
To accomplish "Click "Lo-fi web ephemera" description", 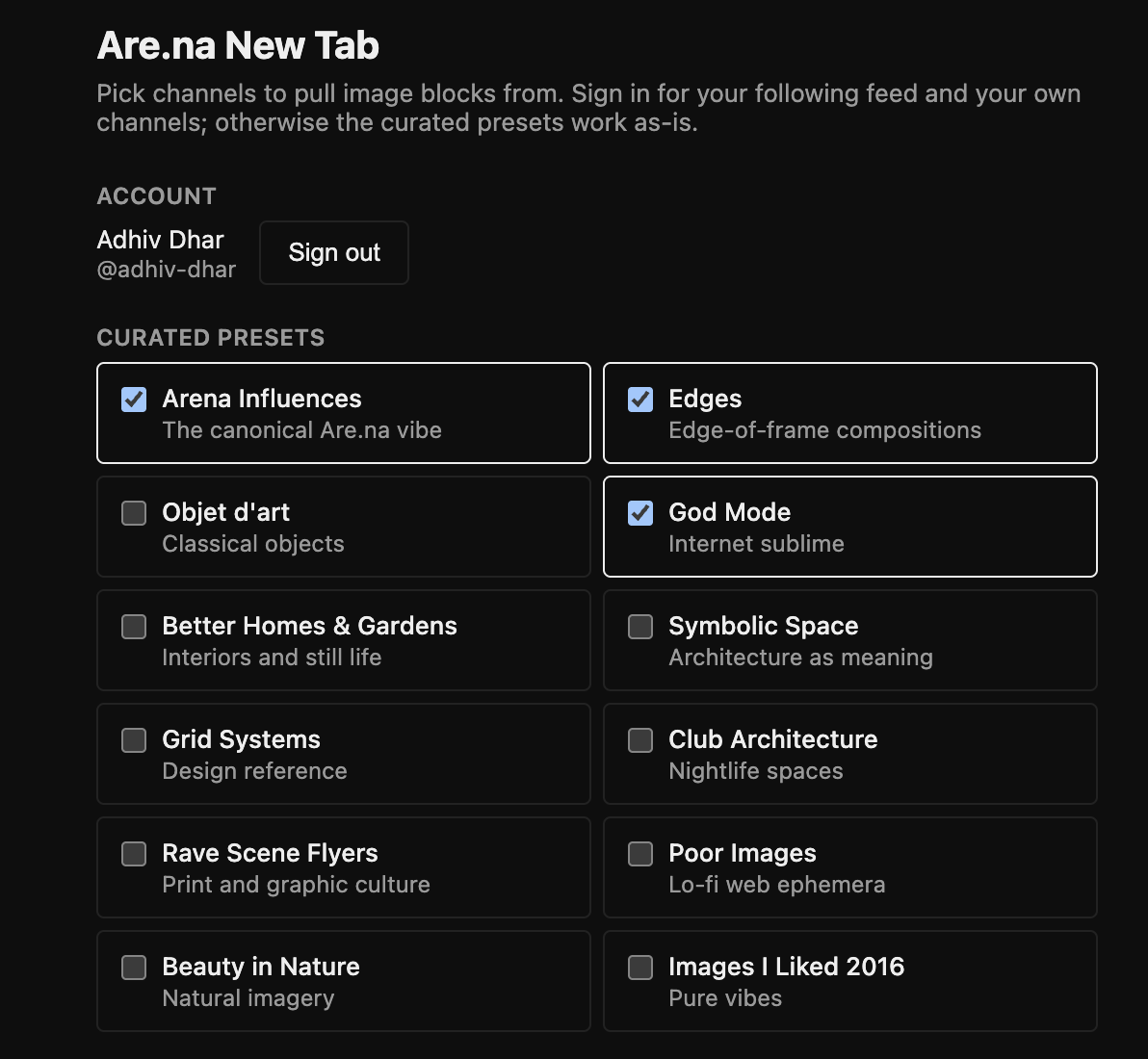I will [x=777, y=884].
